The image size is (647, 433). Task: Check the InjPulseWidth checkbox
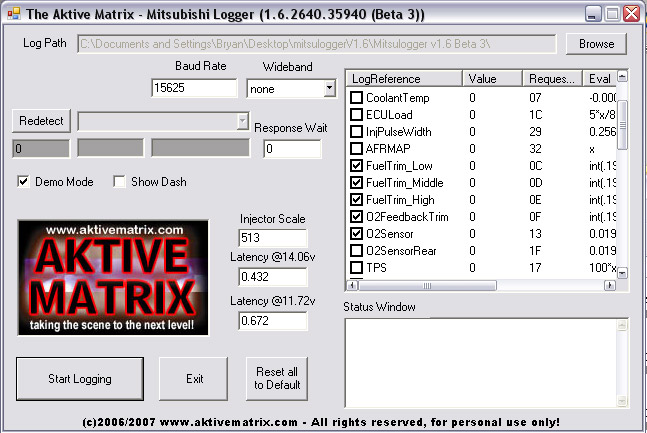[356, 132]
